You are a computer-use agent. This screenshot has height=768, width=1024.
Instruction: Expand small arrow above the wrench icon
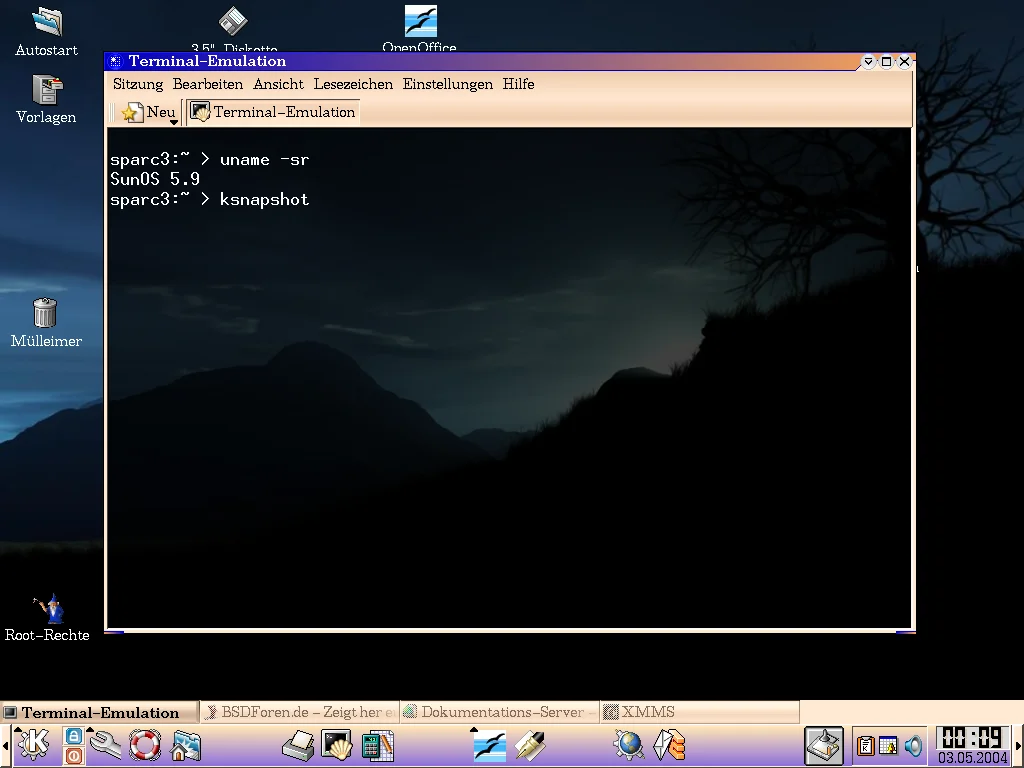pos(91,729)
